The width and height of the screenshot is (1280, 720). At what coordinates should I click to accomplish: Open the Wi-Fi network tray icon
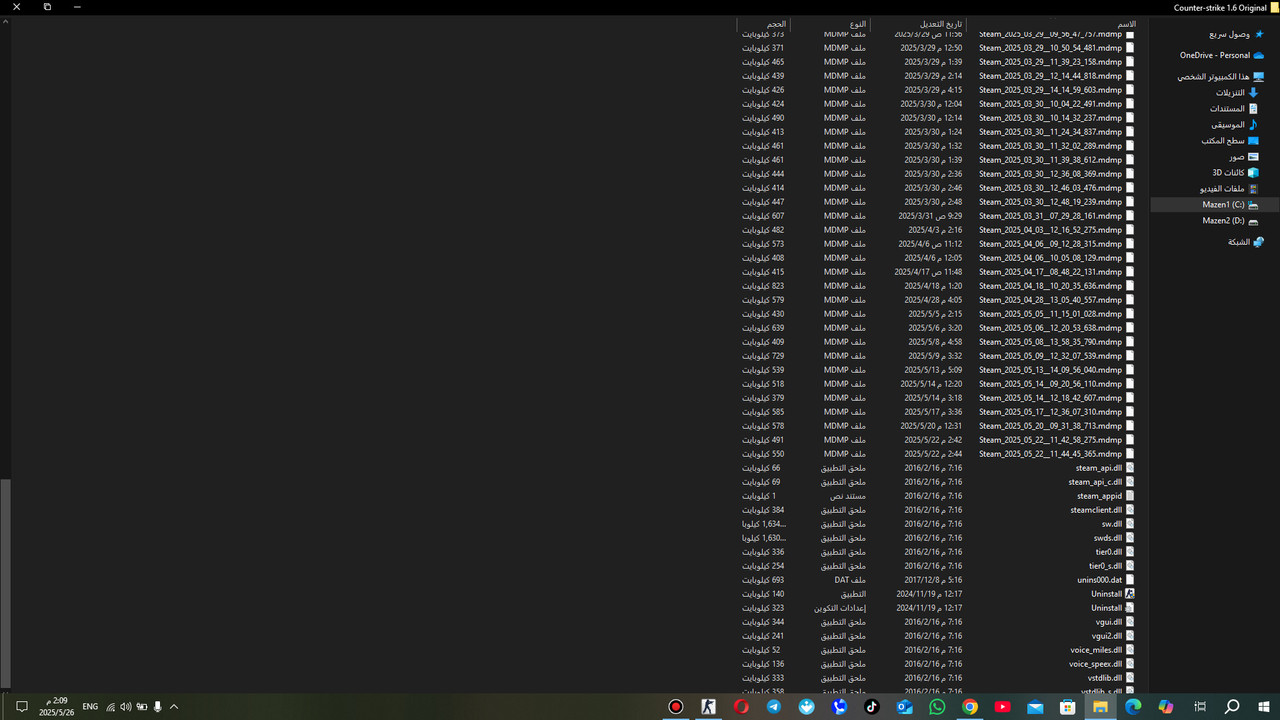pos(111,707)
